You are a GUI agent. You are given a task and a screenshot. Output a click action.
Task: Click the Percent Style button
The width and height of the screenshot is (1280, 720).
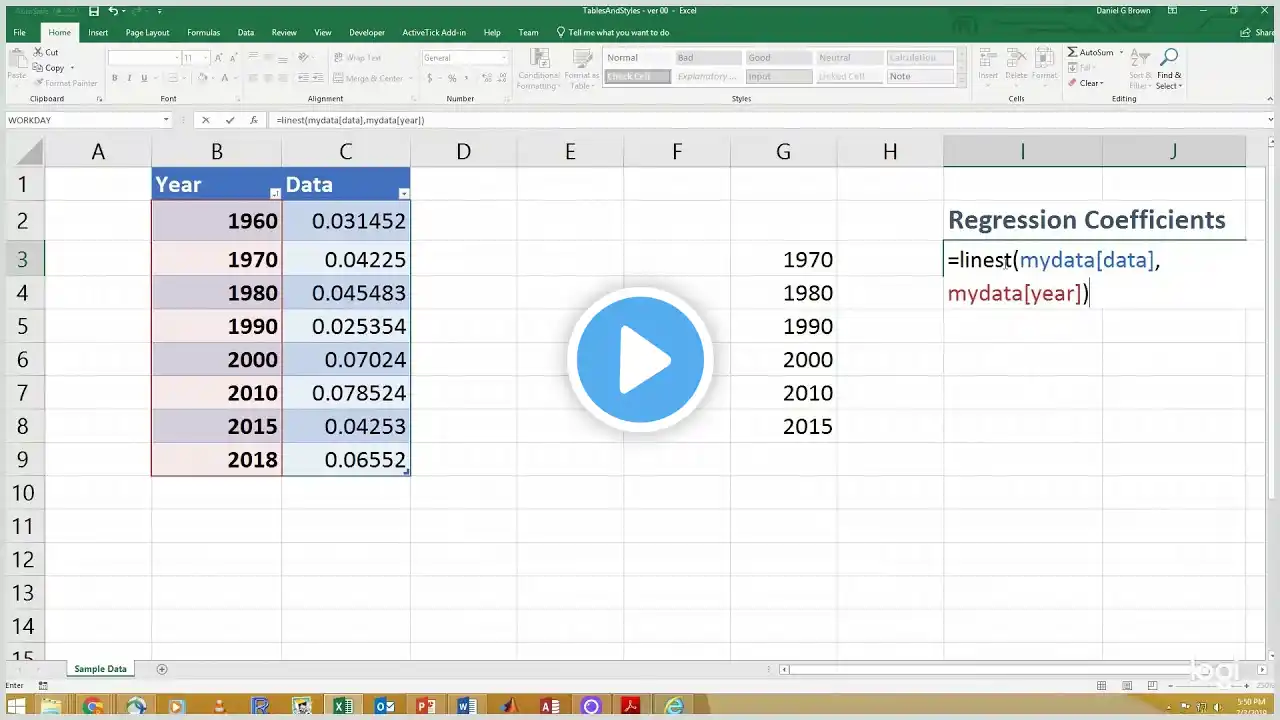pyautogui.click(x=452, y=78)
